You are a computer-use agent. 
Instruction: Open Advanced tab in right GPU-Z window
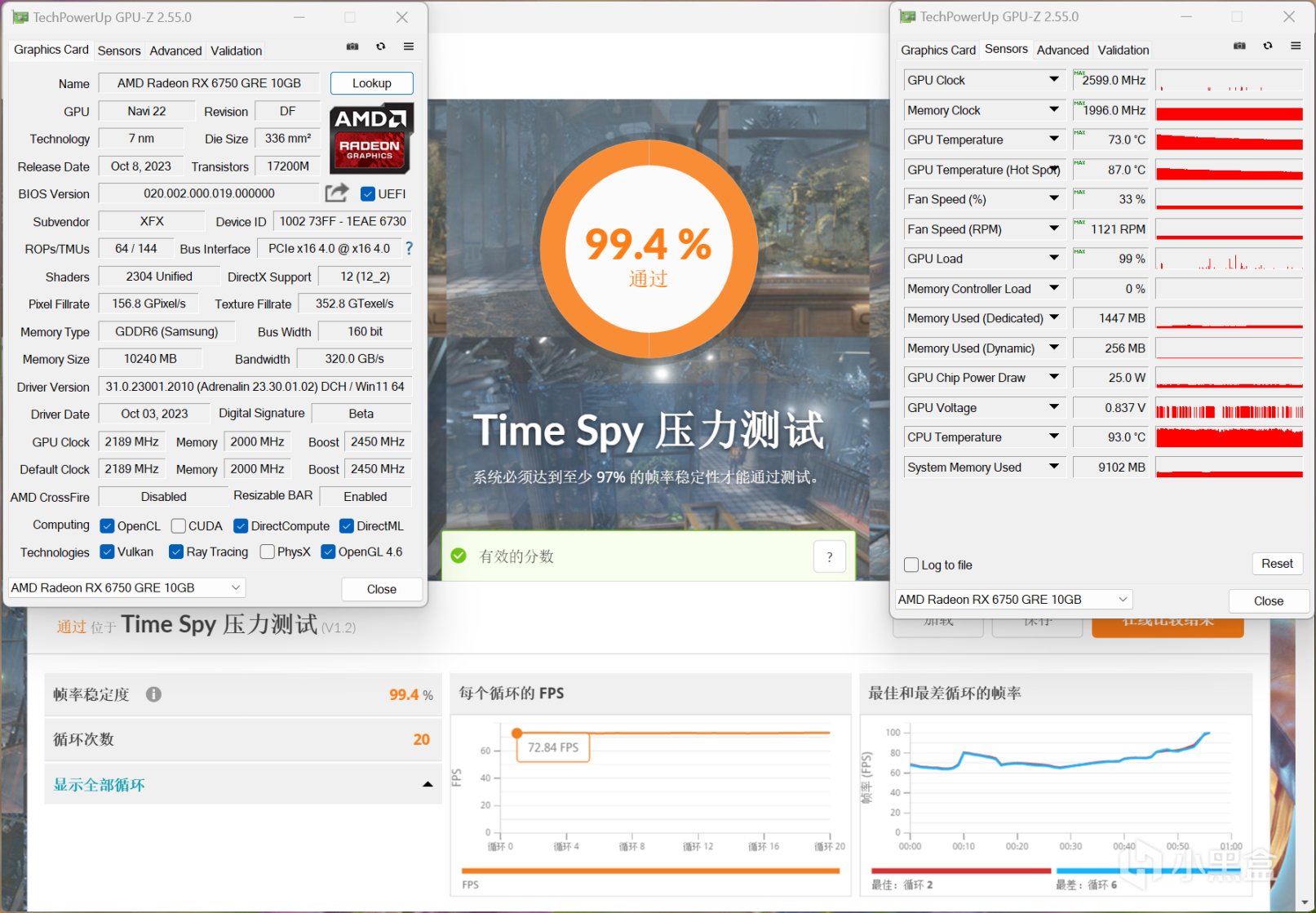click(x=1062, y=50)
